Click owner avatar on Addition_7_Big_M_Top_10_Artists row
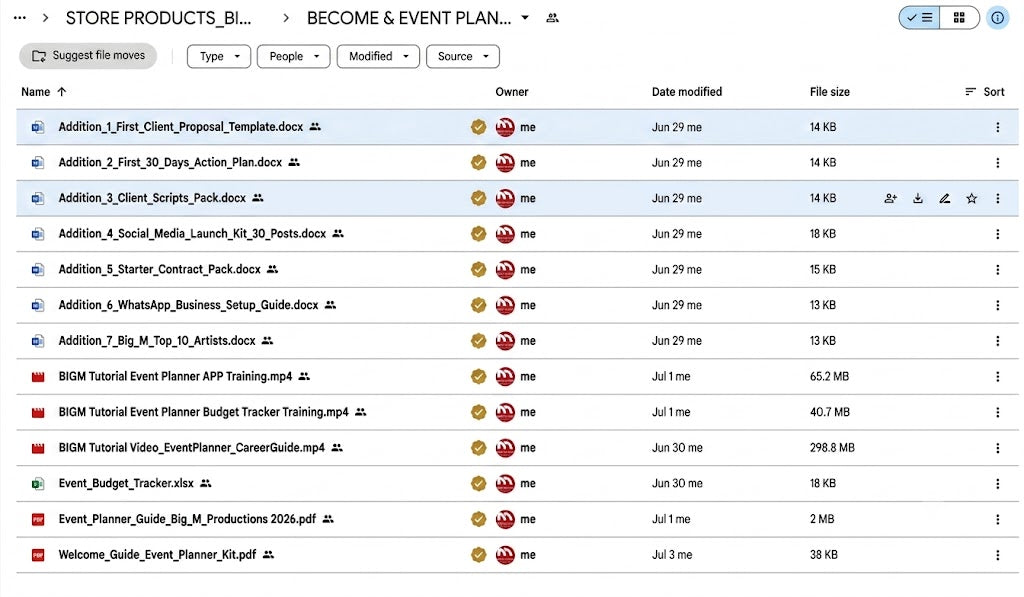This screenshot has width=1024, height=597. tap(505, 341)
